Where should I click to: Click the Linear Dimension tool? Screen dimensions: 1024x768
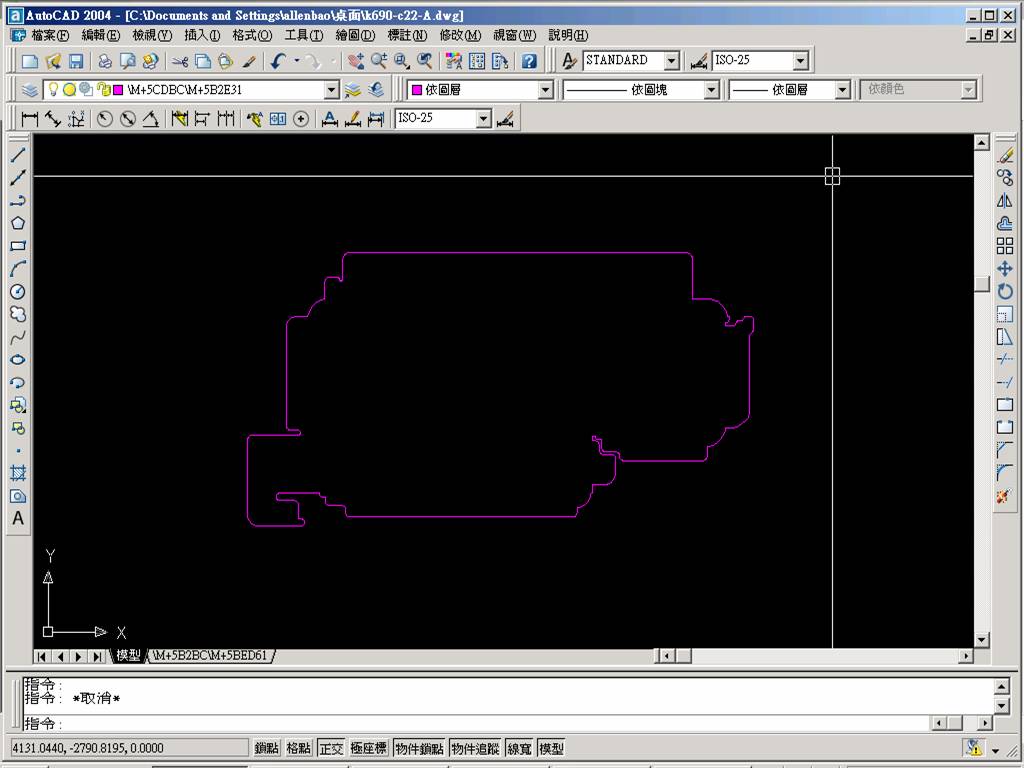[x=29, y=118]
